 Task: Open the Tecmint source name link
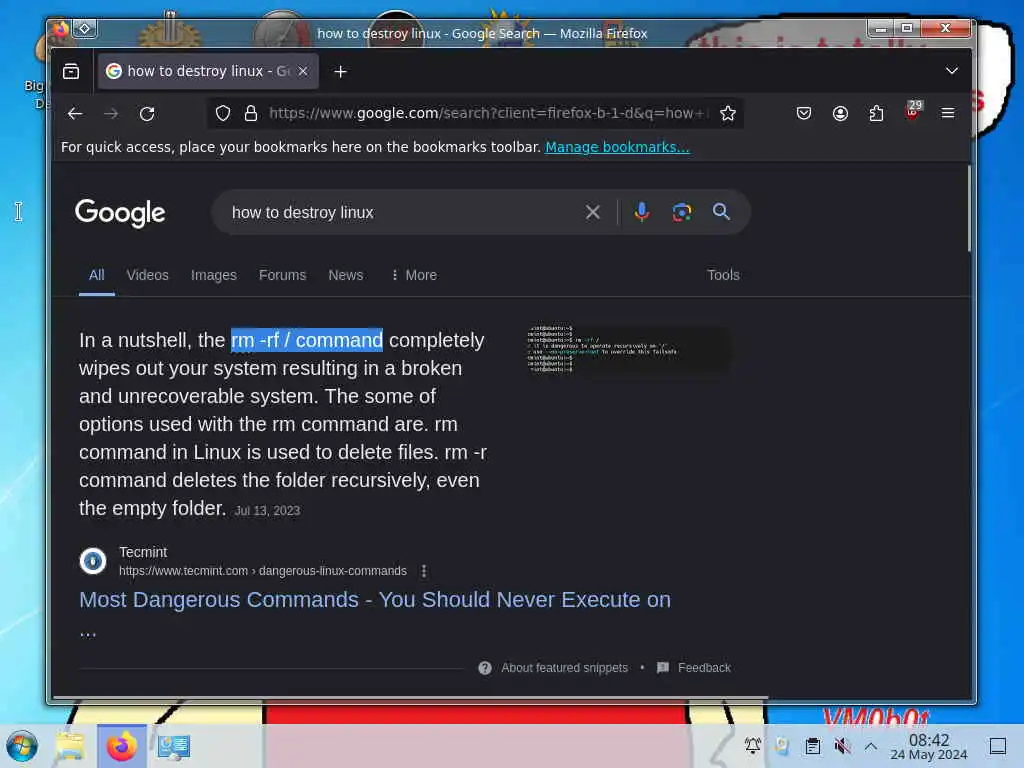tap(143, 552)
